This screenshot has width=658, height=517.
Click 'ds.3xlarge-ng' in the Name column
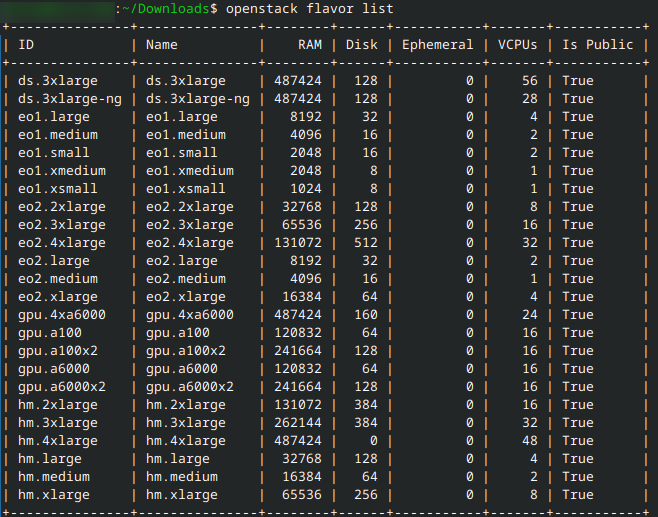[x=198, y=99]
